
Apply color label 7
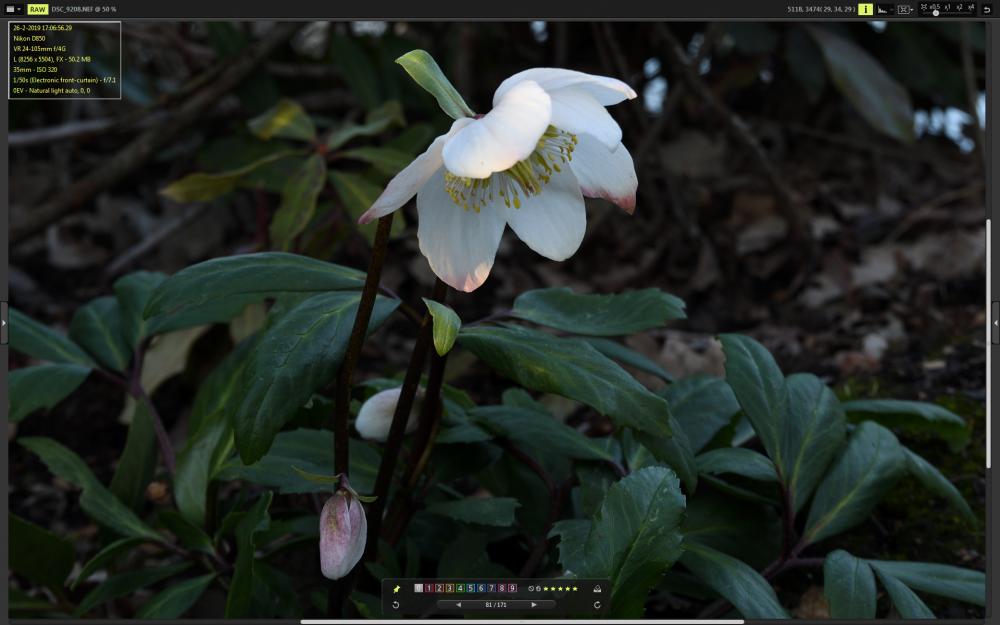[x=492, y=588]
